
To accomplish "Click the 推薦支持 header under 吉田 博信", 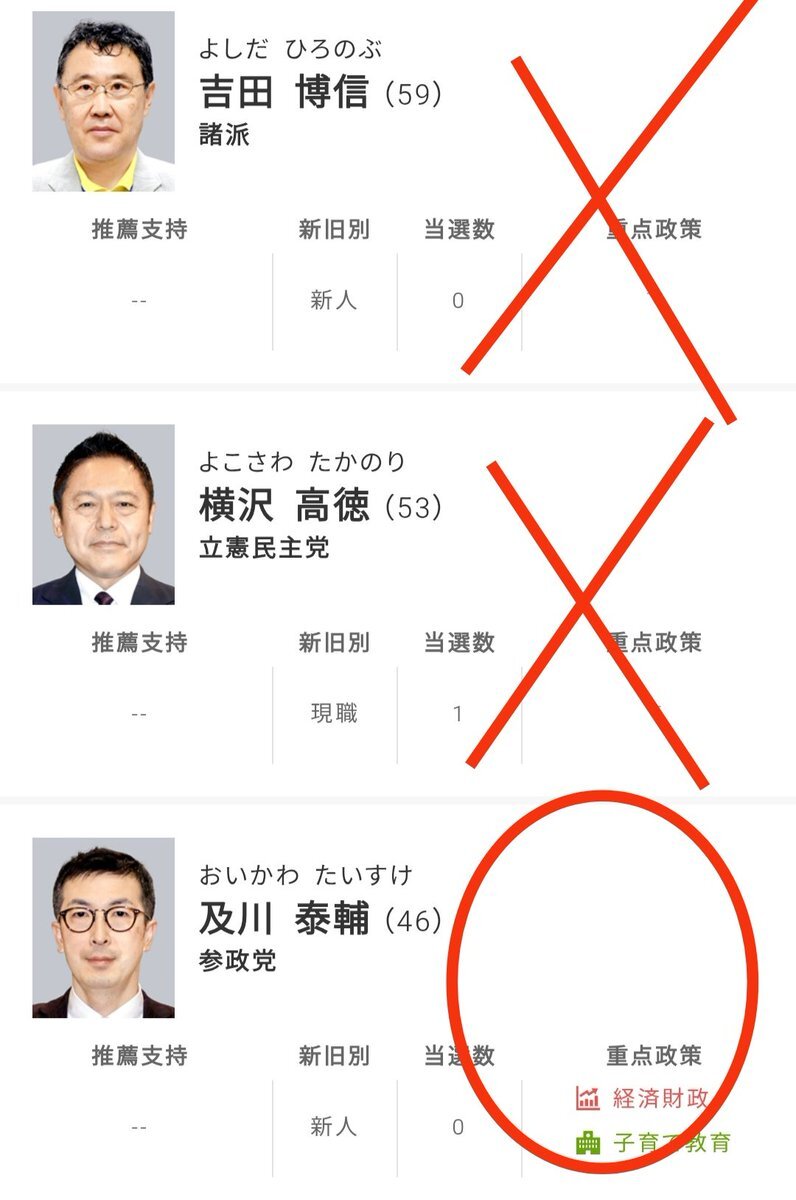I will click(139, 229).
